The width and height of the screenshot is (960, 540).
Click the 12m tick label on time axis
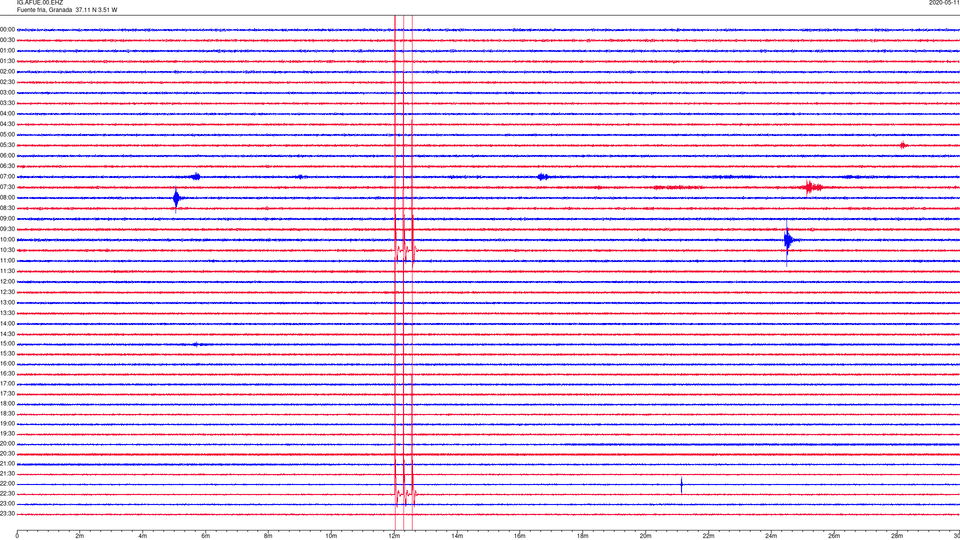pos(394,536)
